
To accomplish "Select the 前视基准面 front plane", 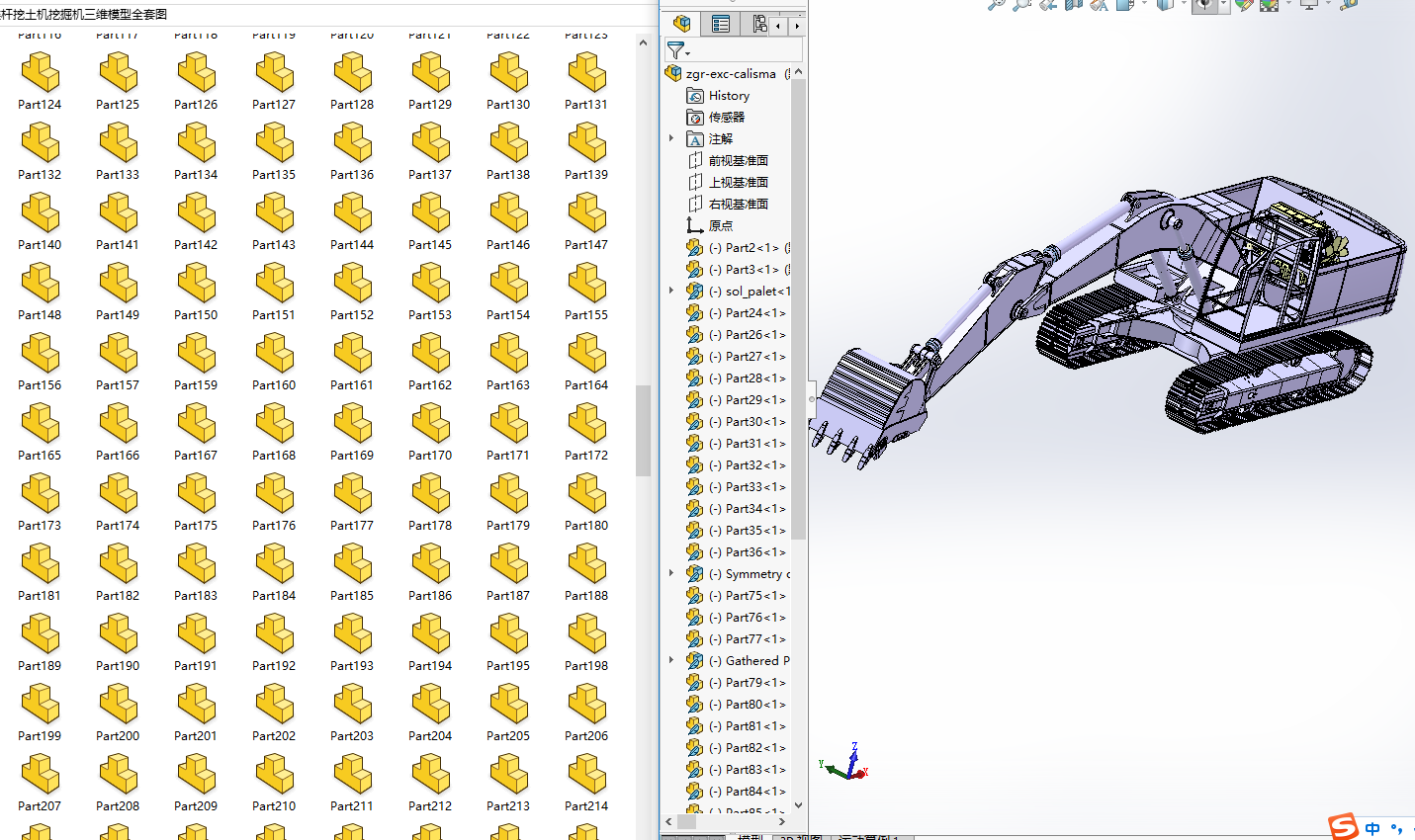I will pos(738,161).
